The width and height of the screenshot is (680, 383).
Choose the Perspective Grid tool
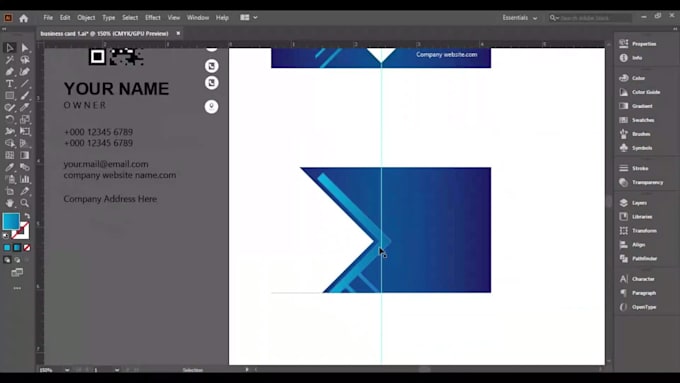pos(25,143)
